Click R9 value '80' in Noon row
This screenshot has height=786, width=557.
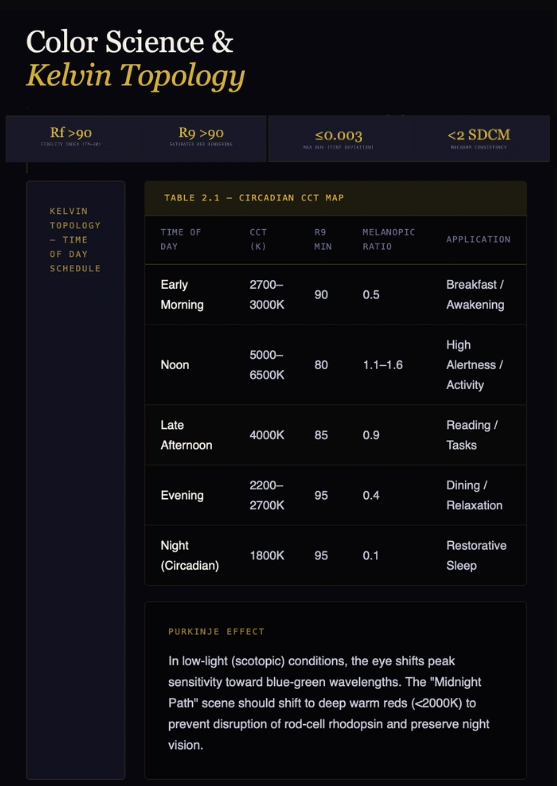[321, 365]
